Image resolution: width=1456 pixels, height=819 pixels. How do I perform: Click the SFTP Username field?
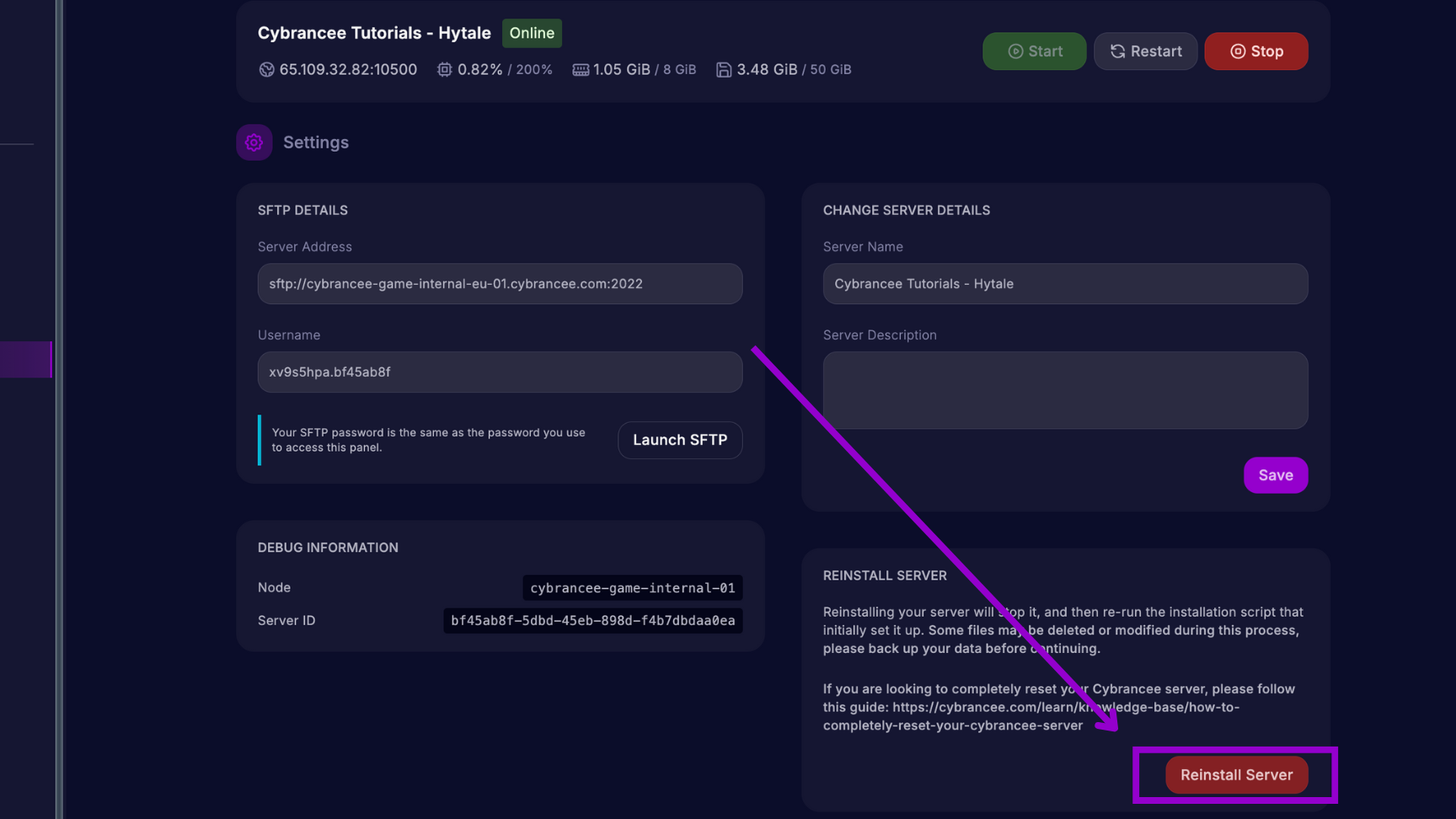tap(500, 372)
